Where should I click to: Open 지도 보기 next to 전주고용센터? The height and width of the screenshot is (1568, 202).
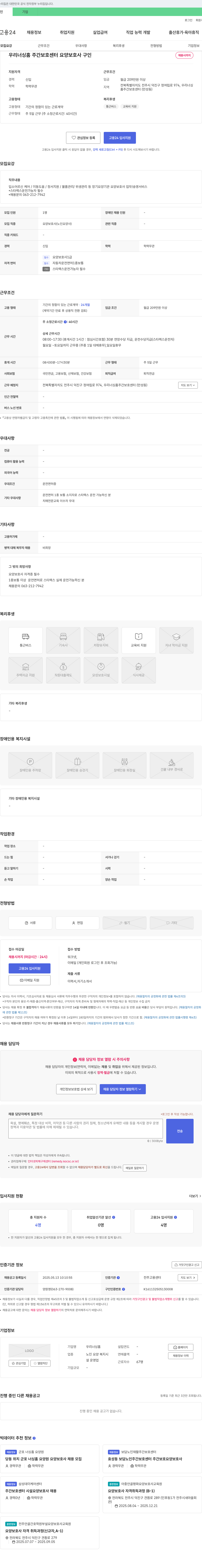click(188, 1278)
